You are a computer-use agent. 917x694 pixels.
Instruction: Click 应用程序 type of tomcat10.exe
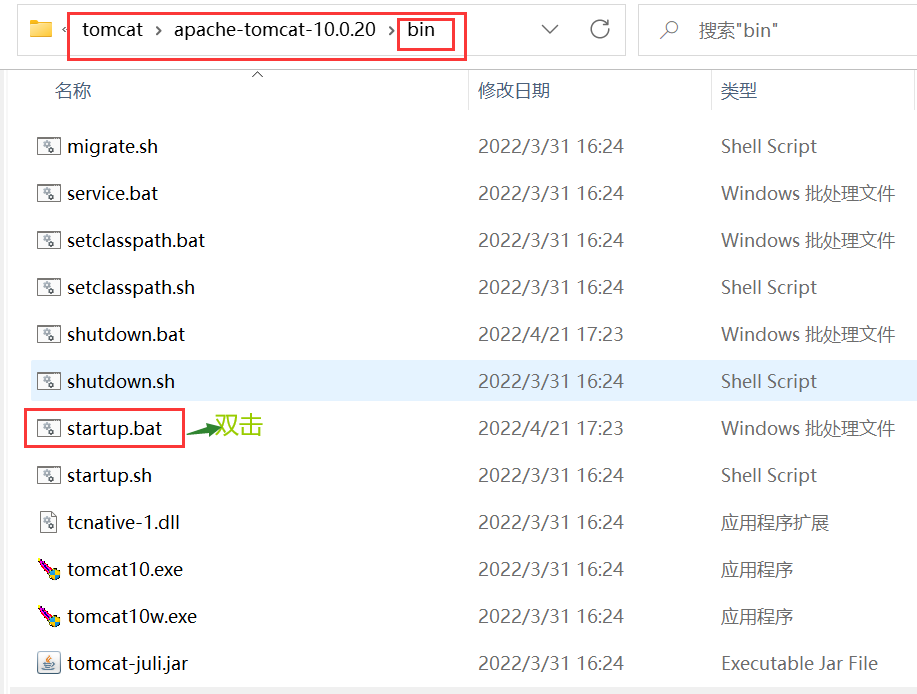pos(757,569)
